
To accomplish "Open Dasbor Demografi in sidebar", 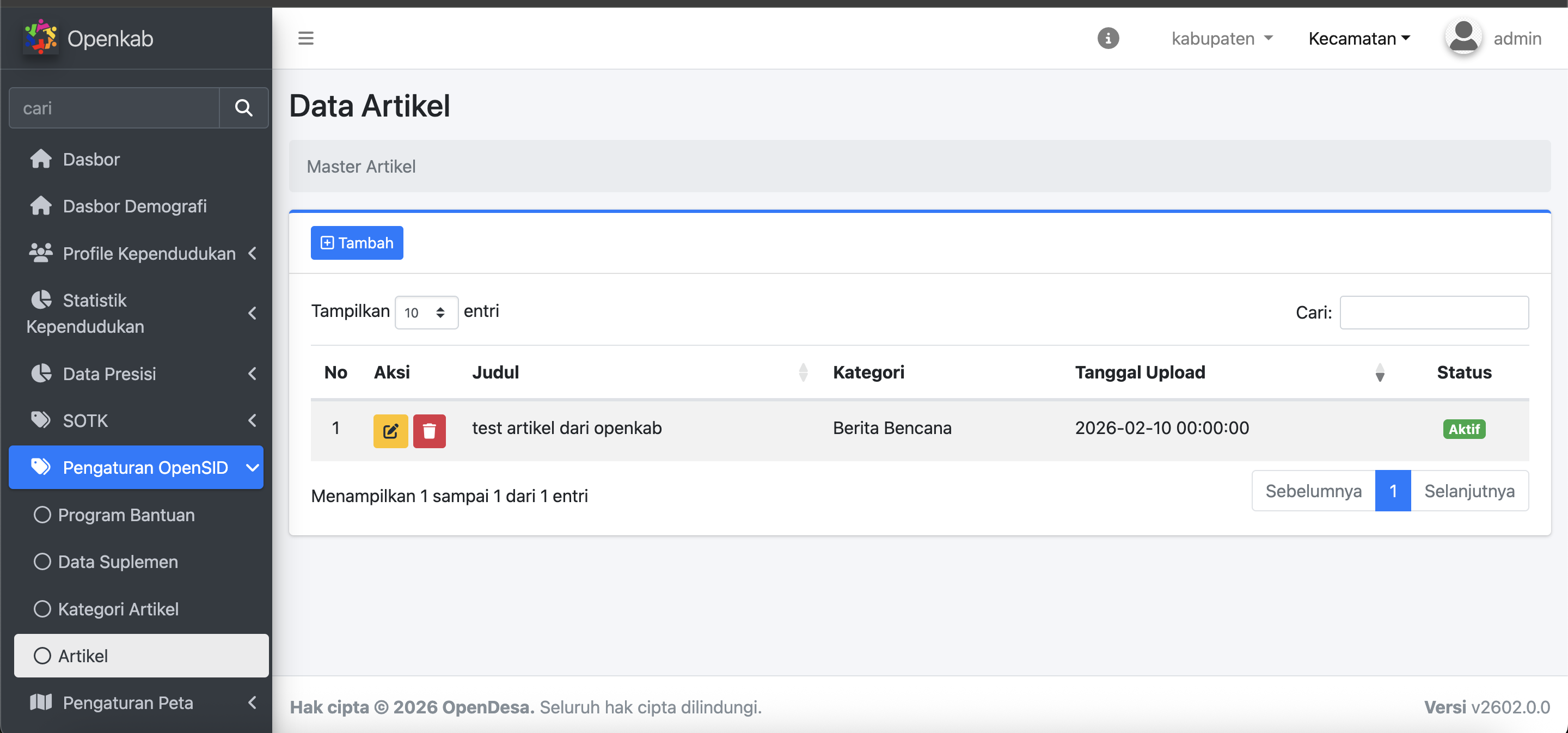I will point(134,206).
